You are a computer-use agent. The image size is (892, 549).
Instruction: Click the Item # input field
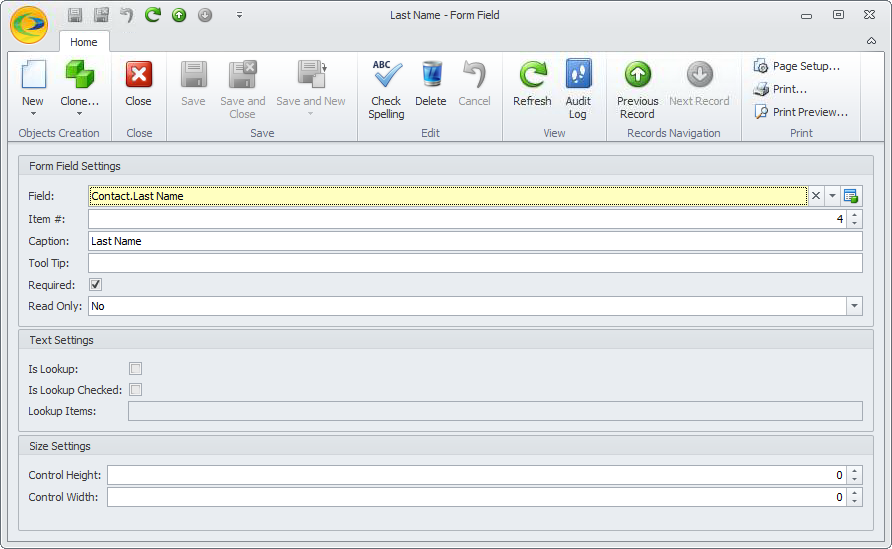coord(468,219)
